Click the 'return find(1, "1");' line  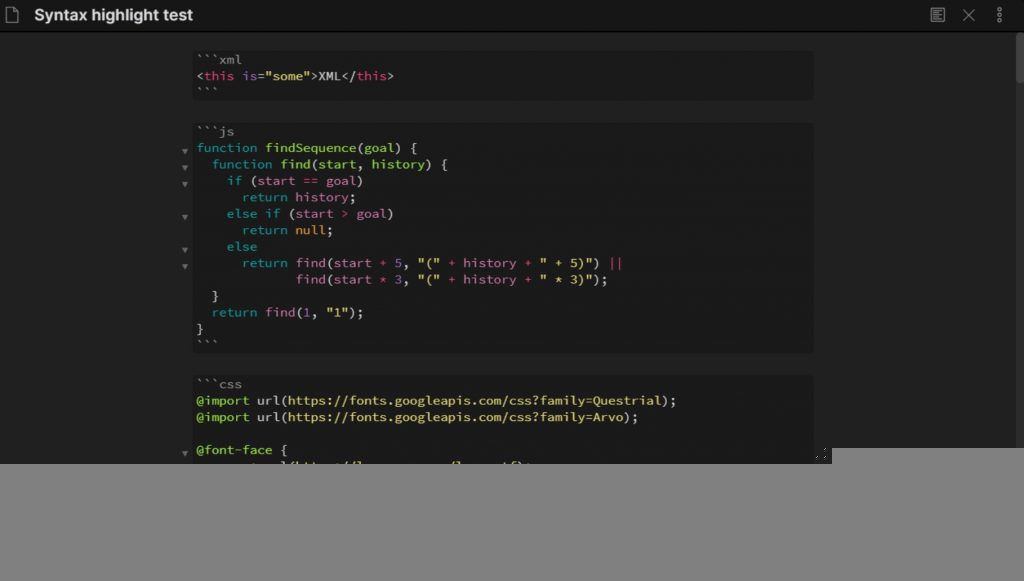pos(287,312)
